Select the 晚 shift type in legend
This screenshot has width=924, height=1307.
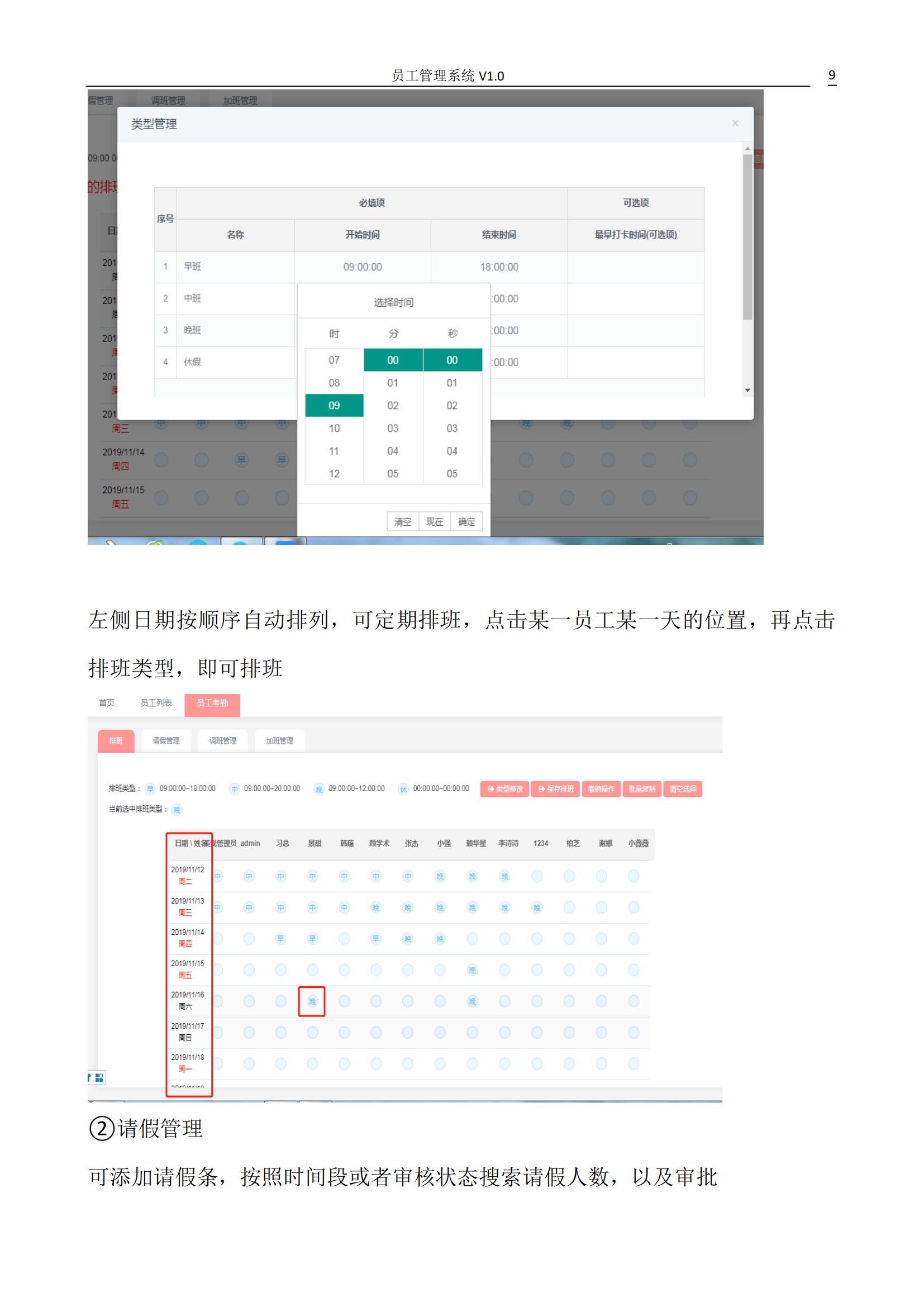(318, 789)
